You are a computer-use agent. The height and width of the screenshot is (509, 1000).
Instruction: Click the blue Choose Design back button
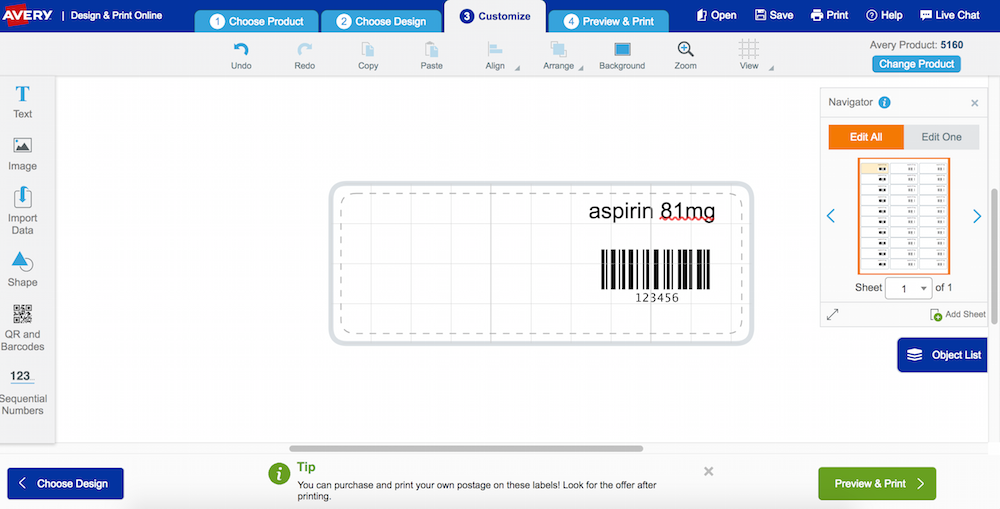coord(66,483)
